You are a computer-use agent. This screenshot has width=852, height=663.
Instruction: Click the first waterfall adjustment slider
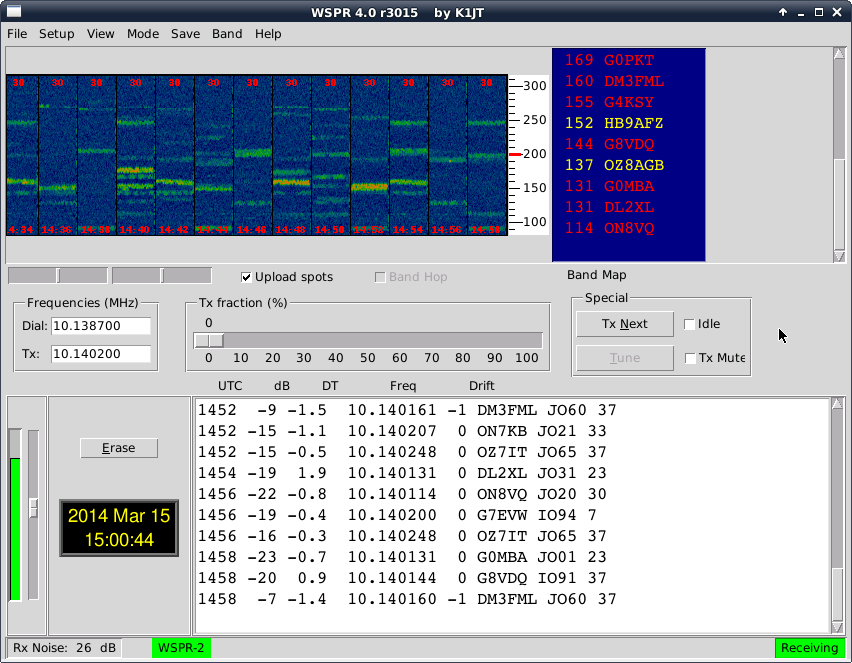[58, 276]
